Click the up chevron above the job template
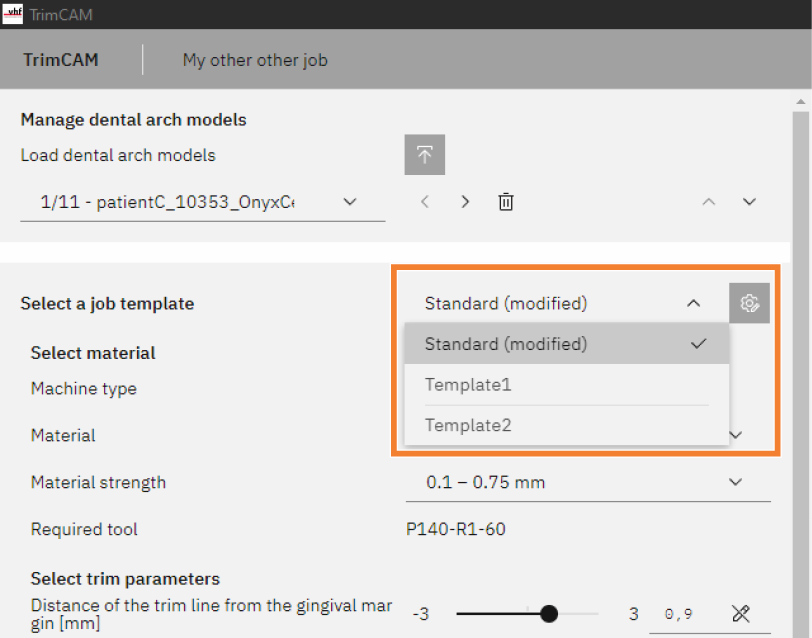 tap(708, 202)
